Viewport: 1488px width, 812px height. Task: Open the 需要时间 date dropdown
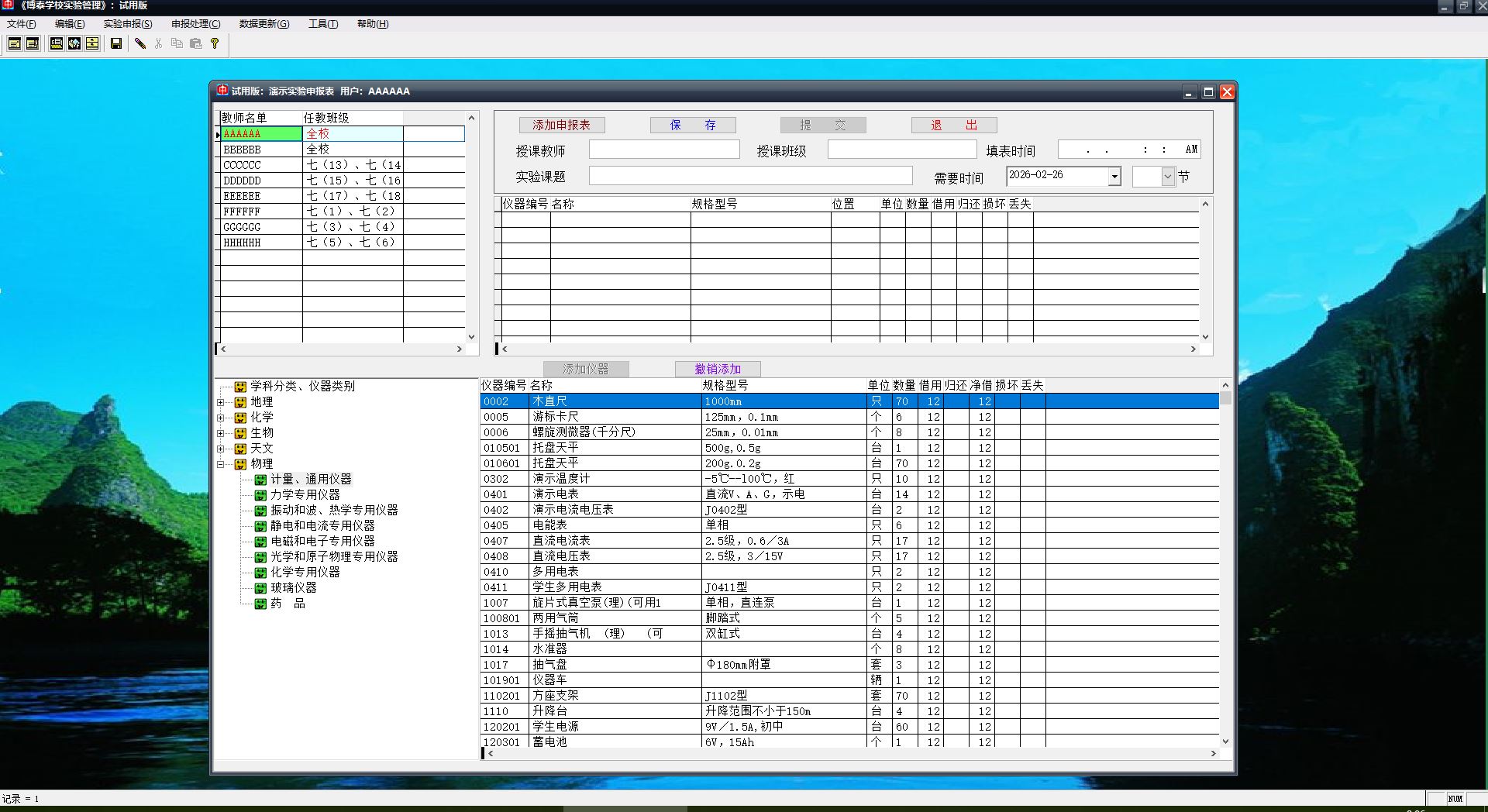1114,177
